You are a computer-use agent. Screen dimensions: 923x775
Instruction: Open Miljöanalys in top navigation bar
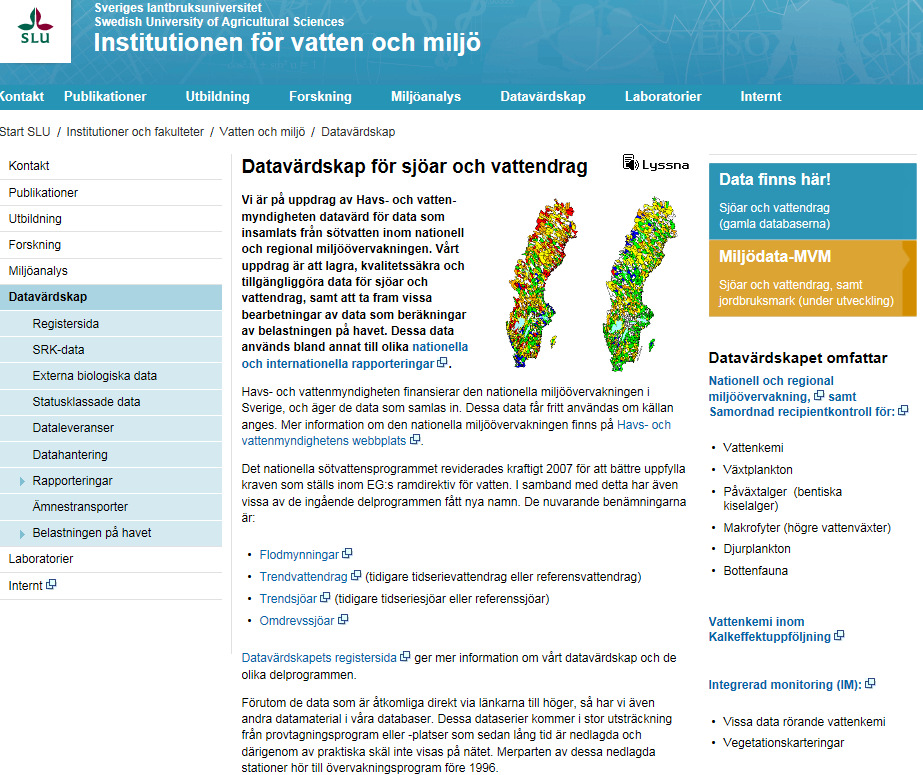(x=426, y=97)
